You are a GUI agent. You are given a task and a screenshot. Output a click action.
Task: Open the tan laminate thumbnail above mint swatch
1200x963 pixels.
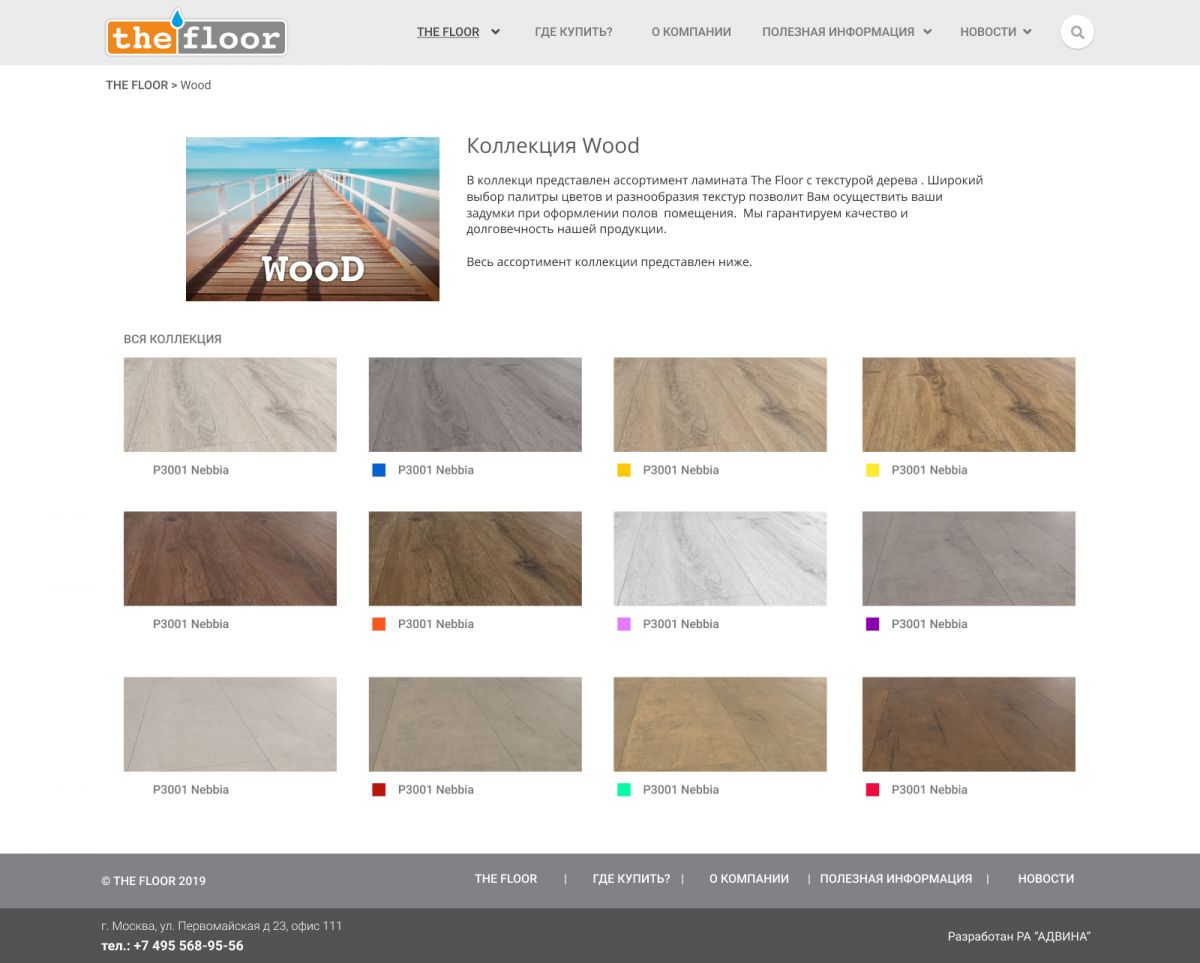pyautogui.click(x=720, y=724)
